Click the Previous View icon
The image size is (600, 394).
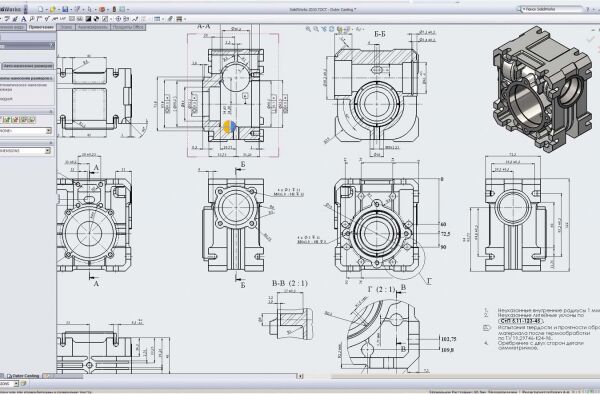pos(324,29)
